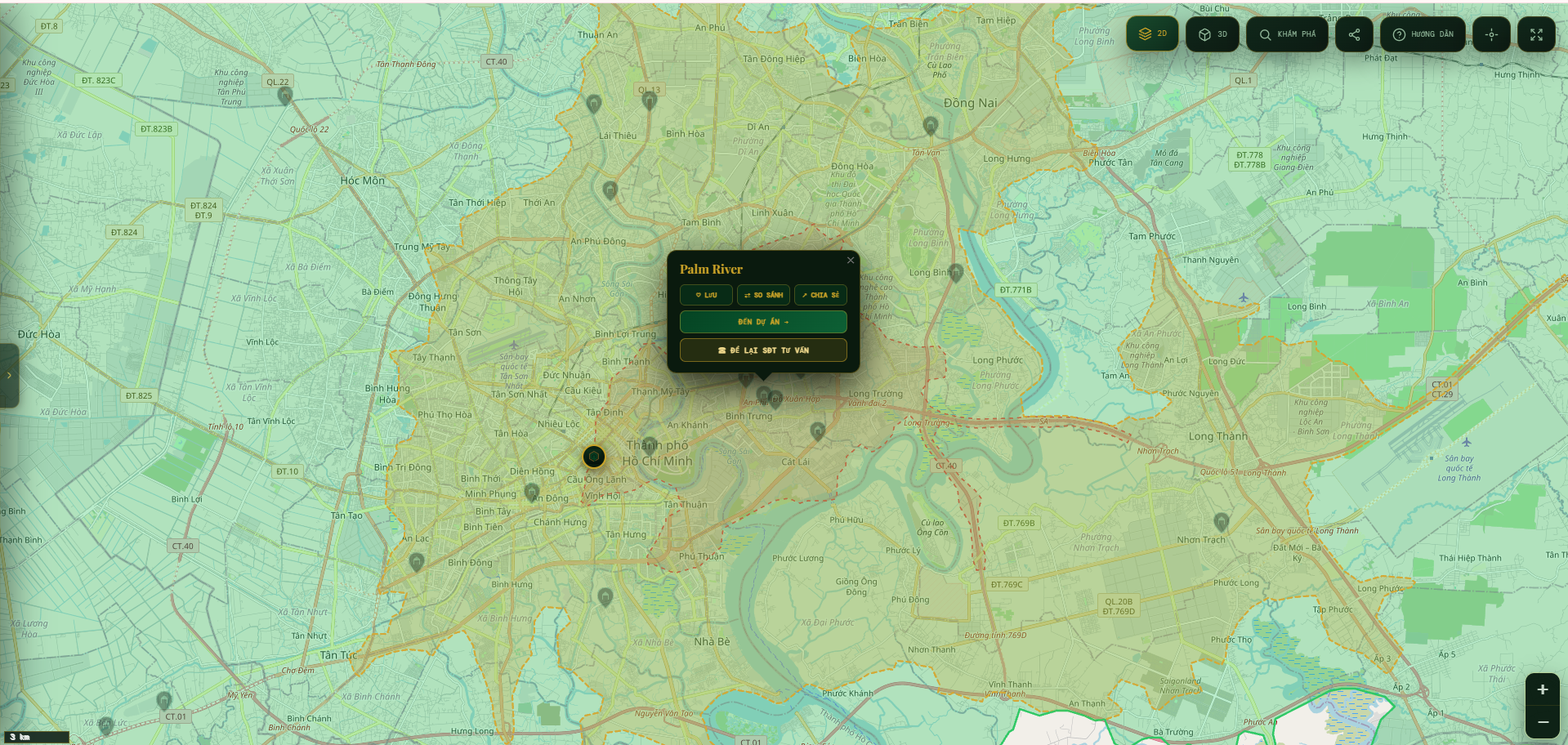This screenshot has width=1568, height=745.
Task: Close the Palm River popup
Action: click(851, 261)
